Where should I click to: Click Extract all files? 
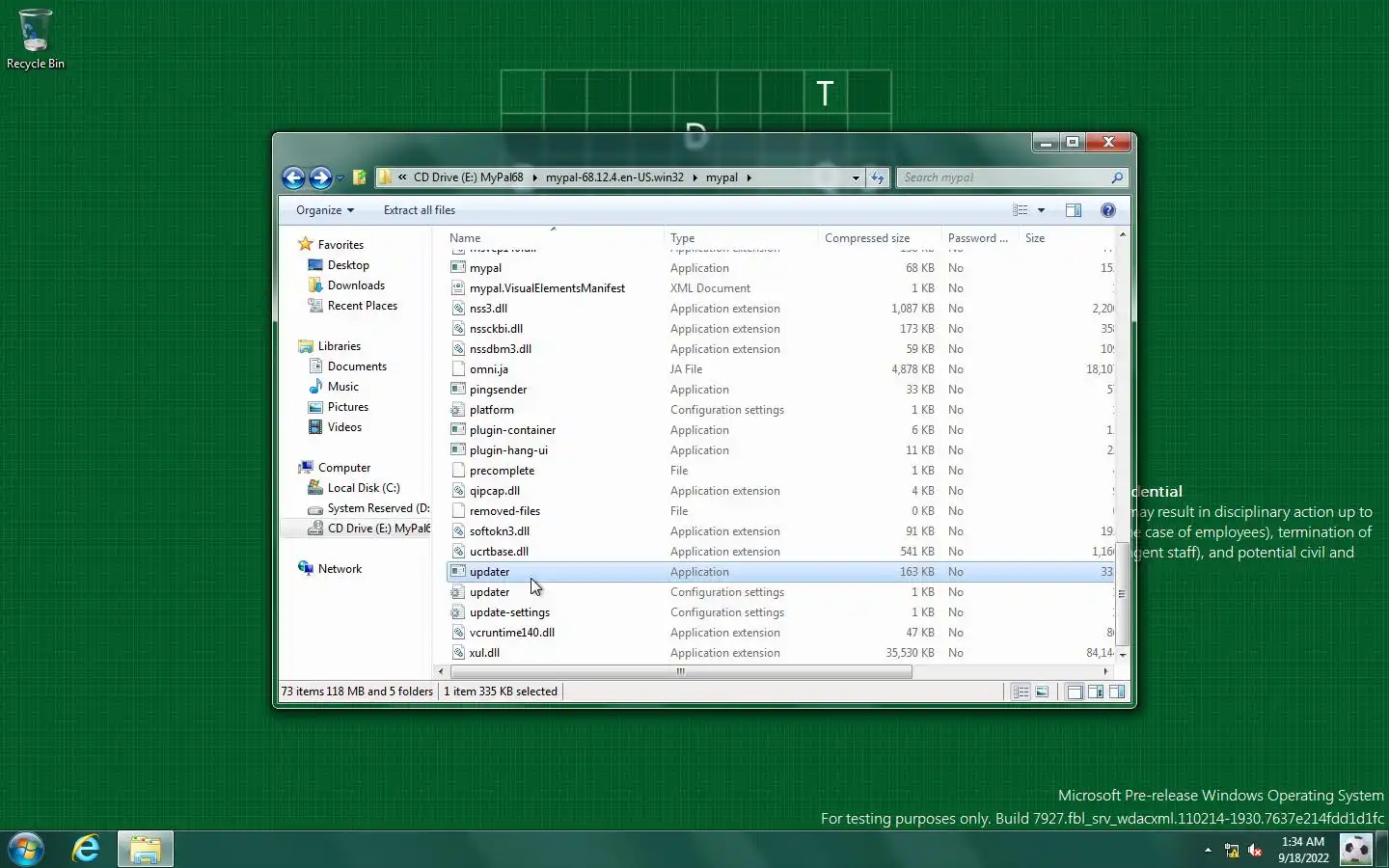pos(420,210)
